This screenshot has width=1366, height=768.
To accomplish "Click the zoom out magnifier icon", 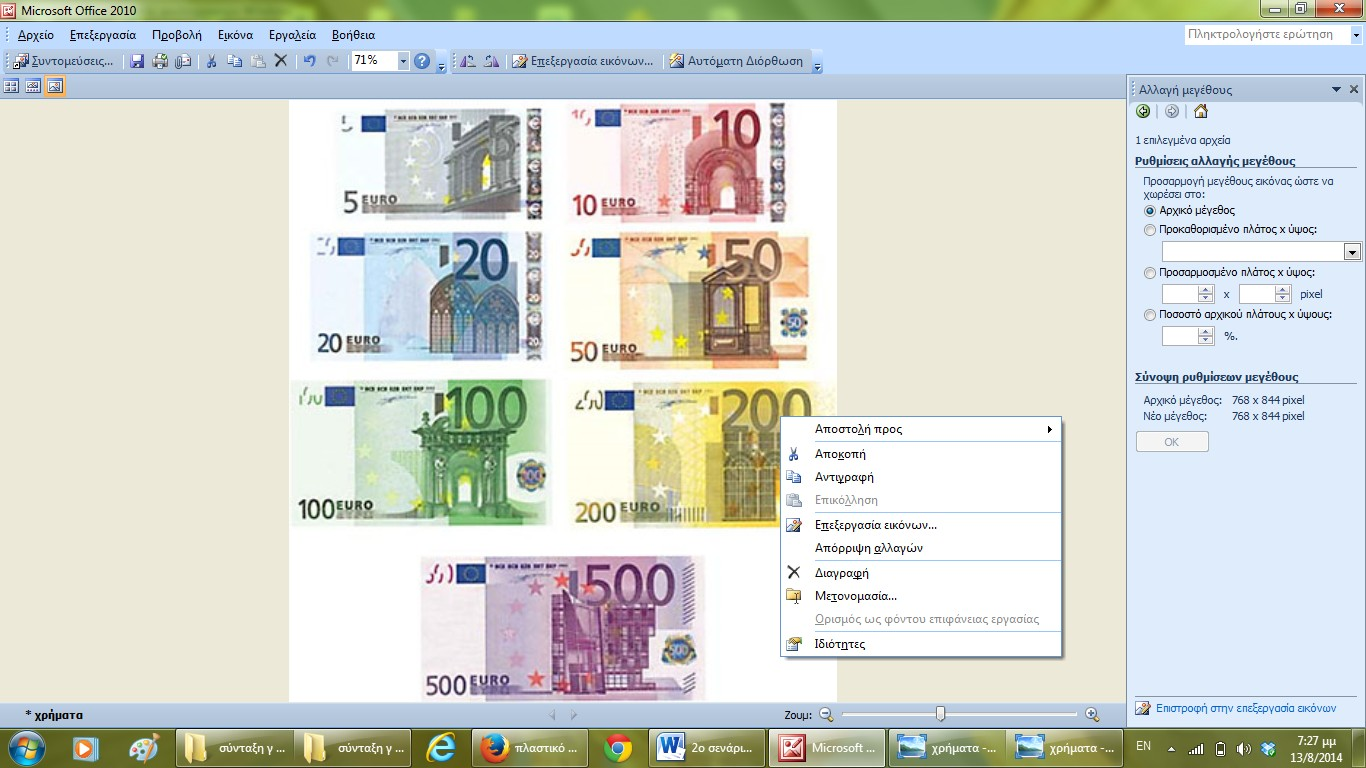I will pyautogui.click(x=826, y=714).
